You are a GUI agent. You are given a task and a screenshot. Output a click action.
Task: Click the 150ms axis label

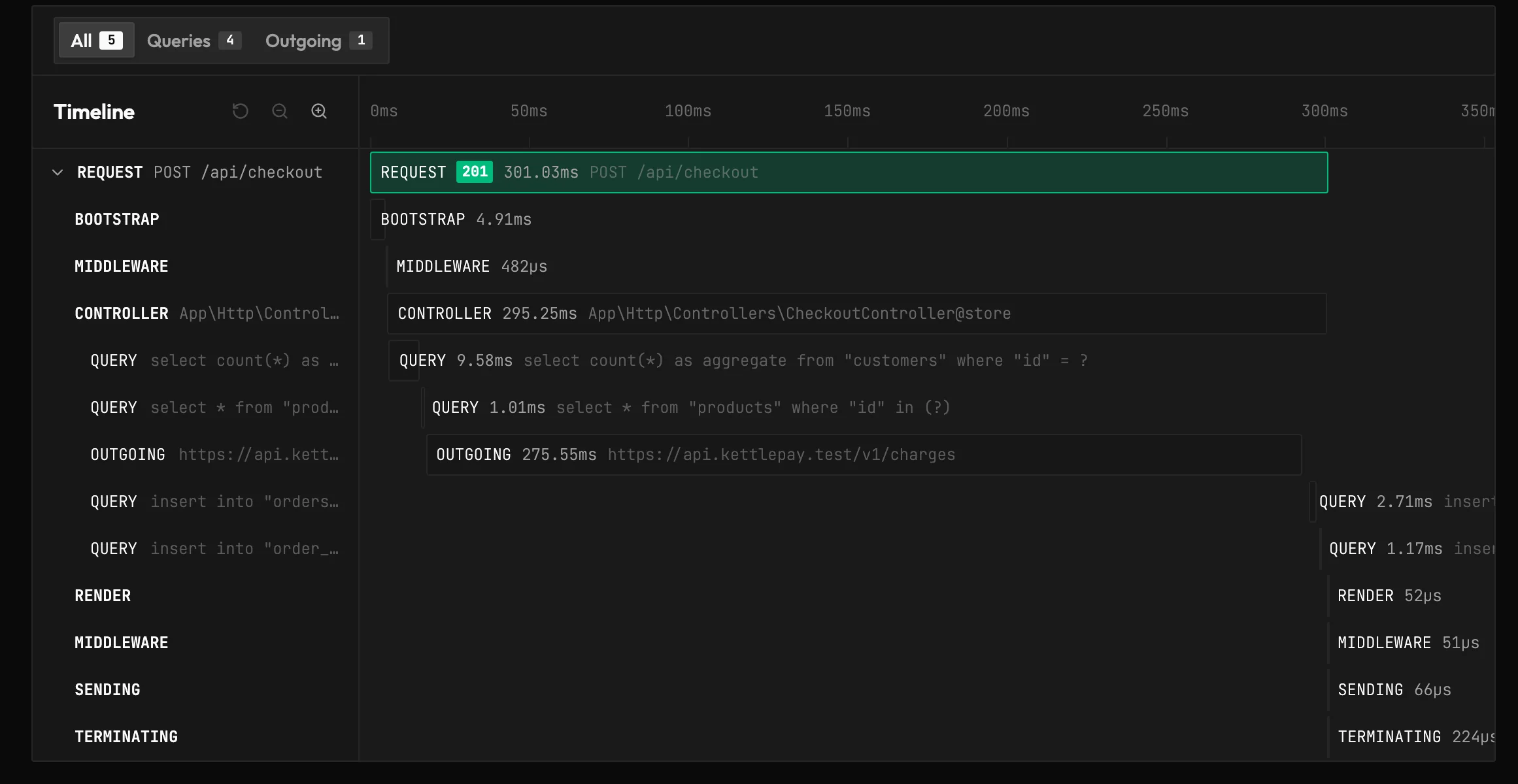tap(847, 111)
